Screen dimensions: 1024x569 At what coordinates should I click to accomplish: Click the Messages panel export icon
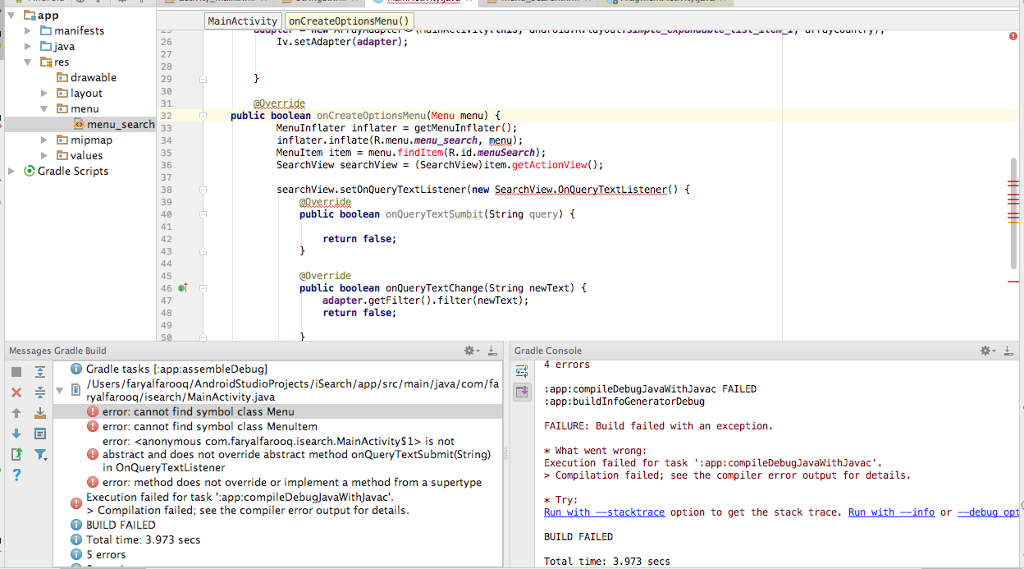tap(16, 455)
